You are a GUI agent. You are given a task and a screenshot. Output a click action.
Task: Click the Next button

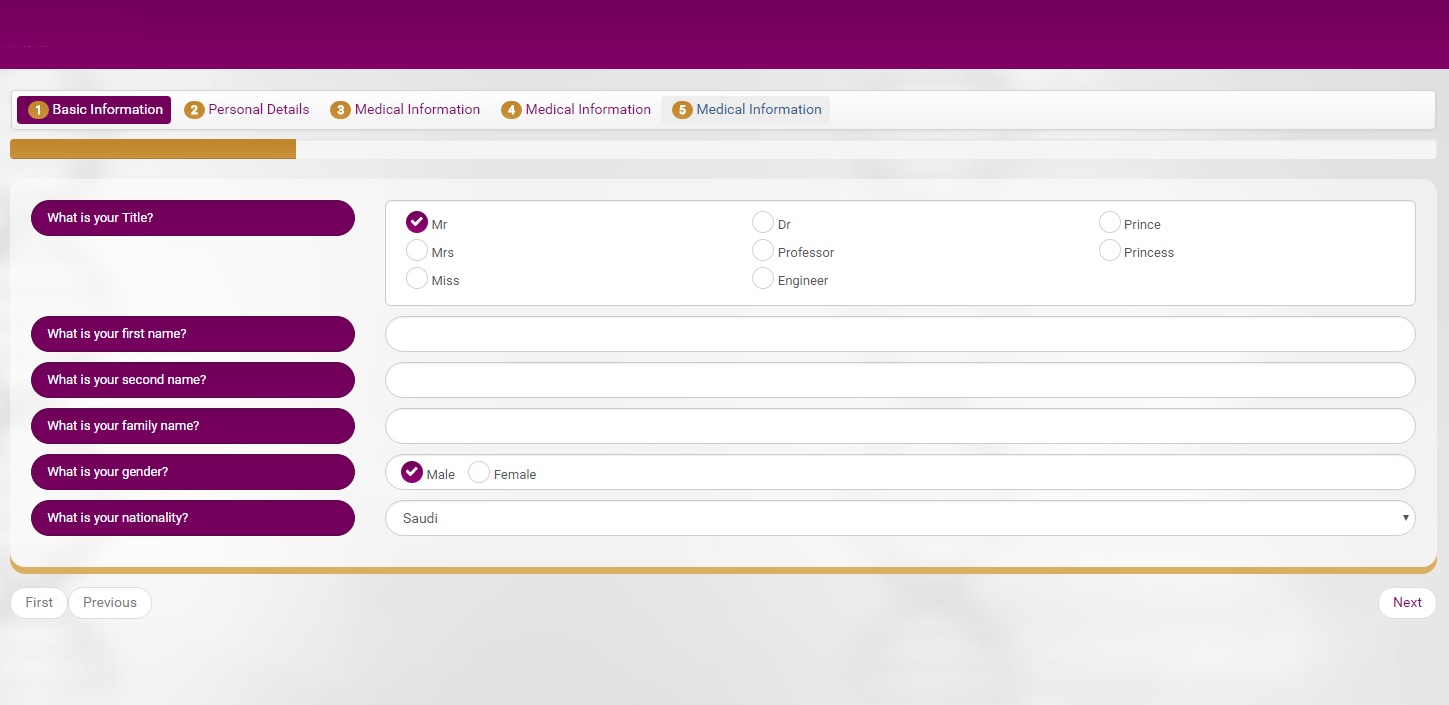click(1406, 603)
